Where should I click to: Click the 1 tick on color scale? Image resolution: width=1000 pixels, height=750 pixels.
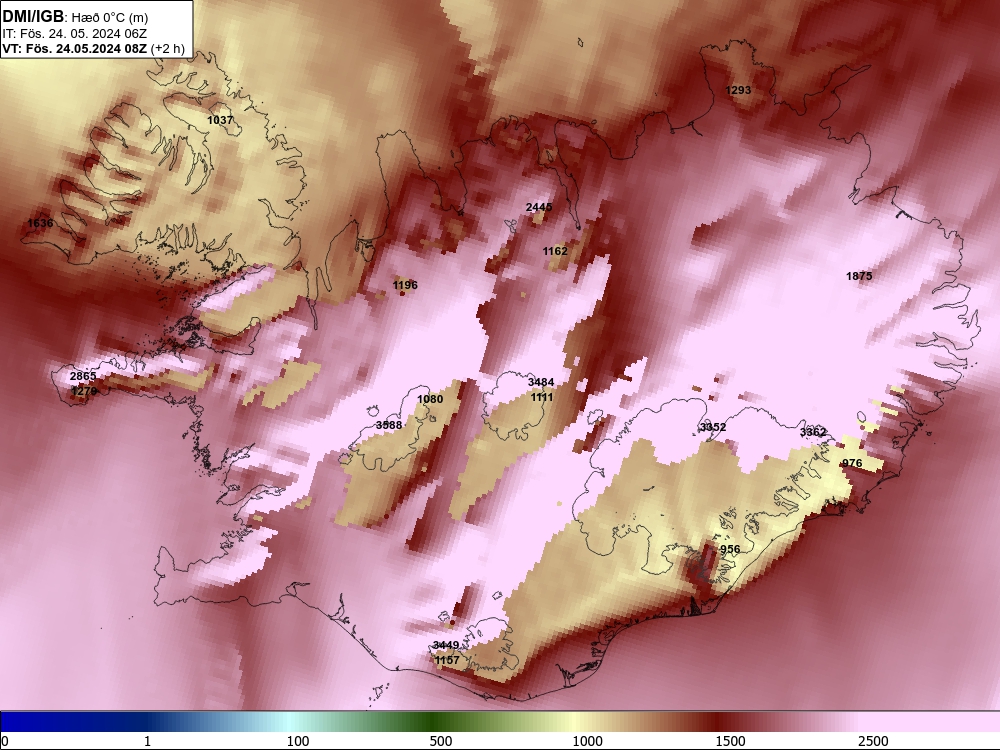tap(147, 740)
